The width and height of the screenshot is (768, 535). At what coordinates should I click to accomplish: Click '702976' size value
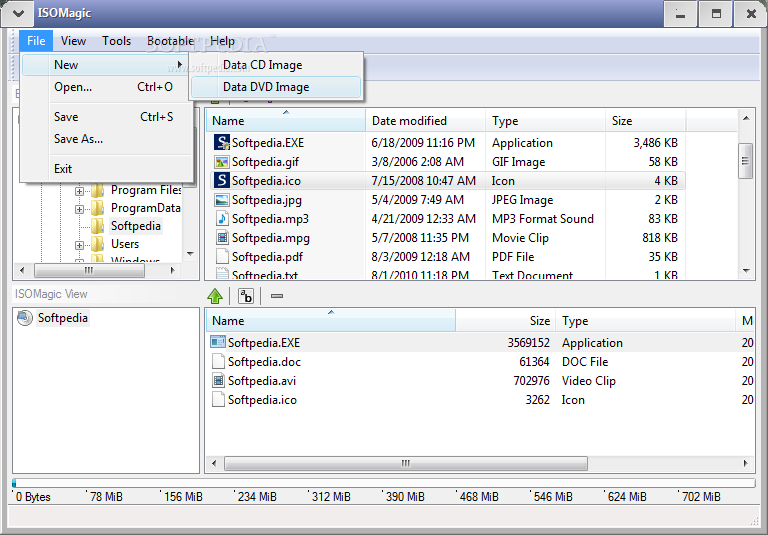click(x=531, y=381)
